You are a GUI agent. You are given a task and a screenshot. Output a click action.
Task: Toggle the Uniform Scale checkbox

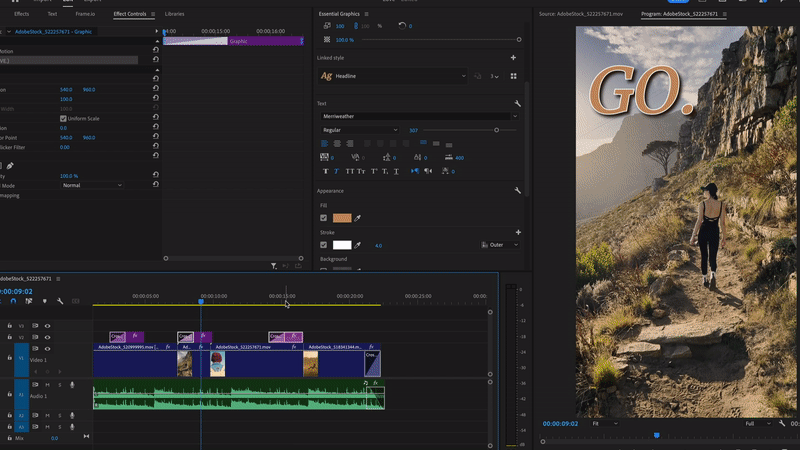click(x=63, y=119)
